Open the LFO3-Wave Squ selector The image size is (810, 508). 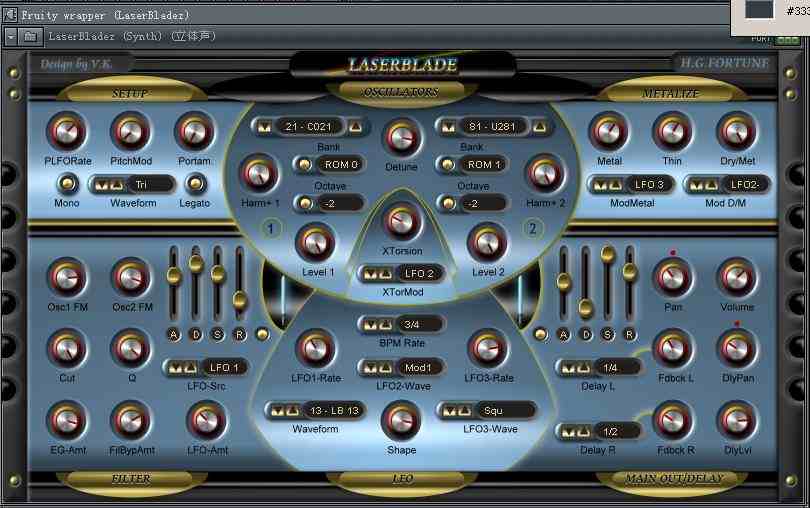tap(486, 411)
